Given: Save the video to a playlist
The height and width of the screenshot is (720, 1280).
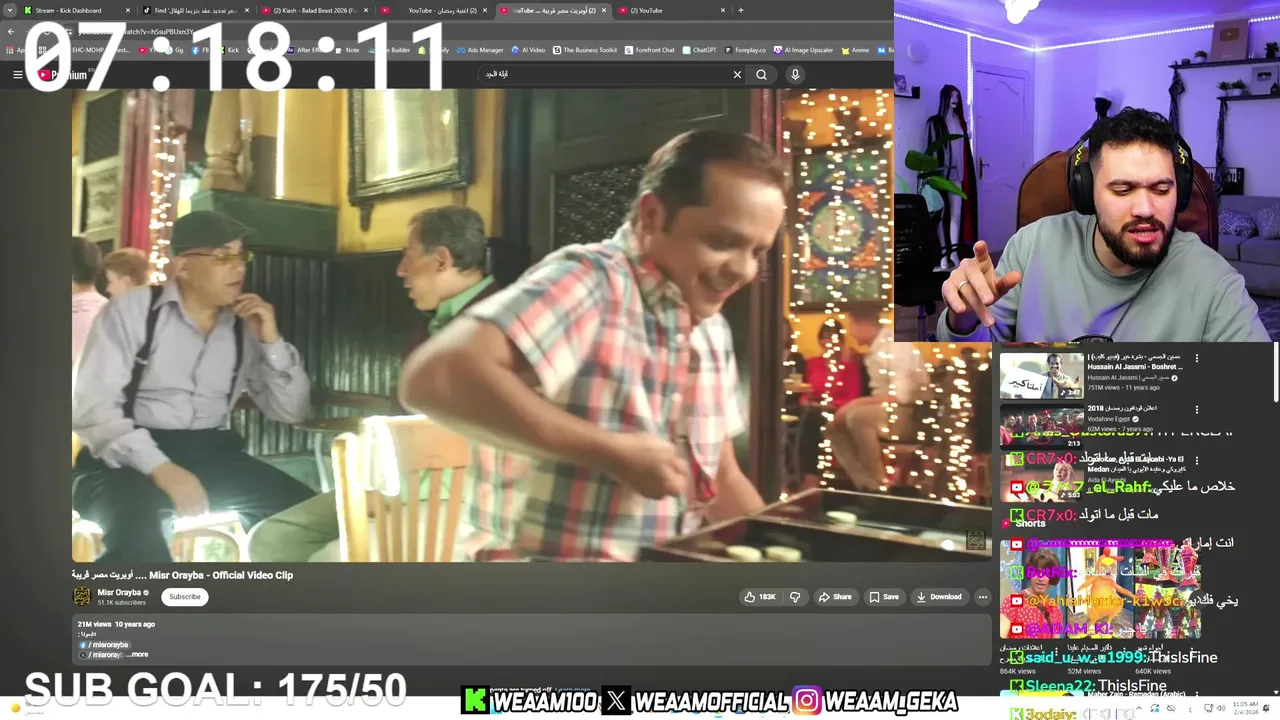Looking at the screenshot, I should (x=883, y=597).
